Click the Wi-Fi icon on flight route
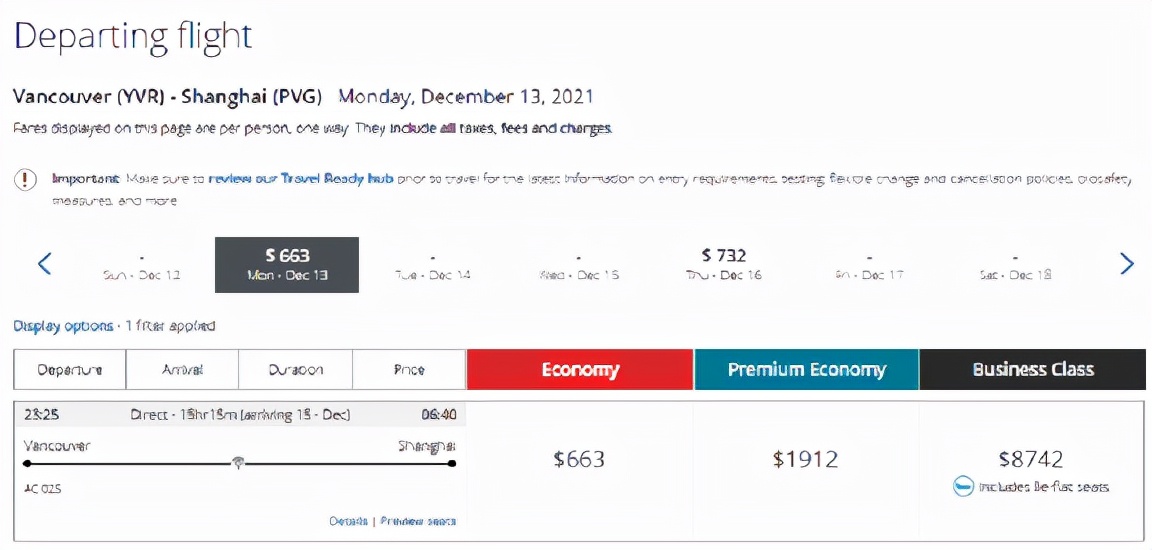The image size is (1152, 550). (238, 462)
